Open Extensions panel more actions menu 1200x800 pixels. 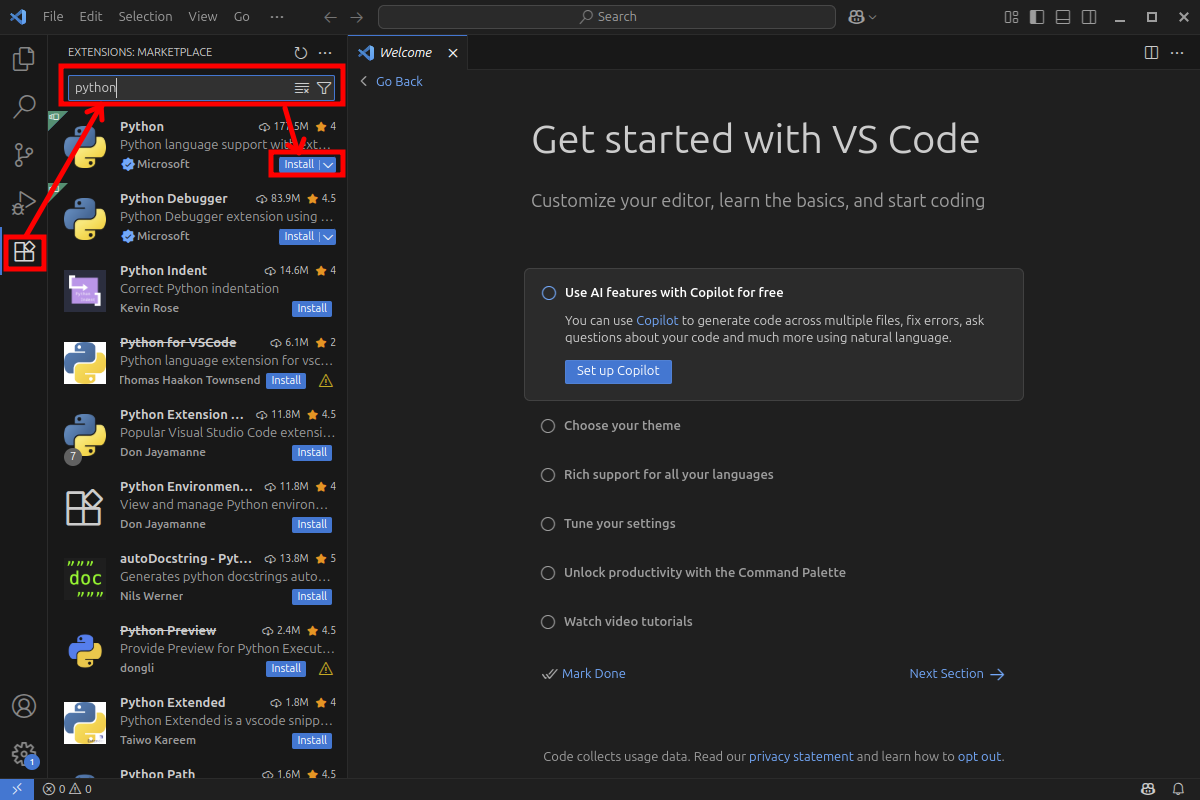coord(325,52)
